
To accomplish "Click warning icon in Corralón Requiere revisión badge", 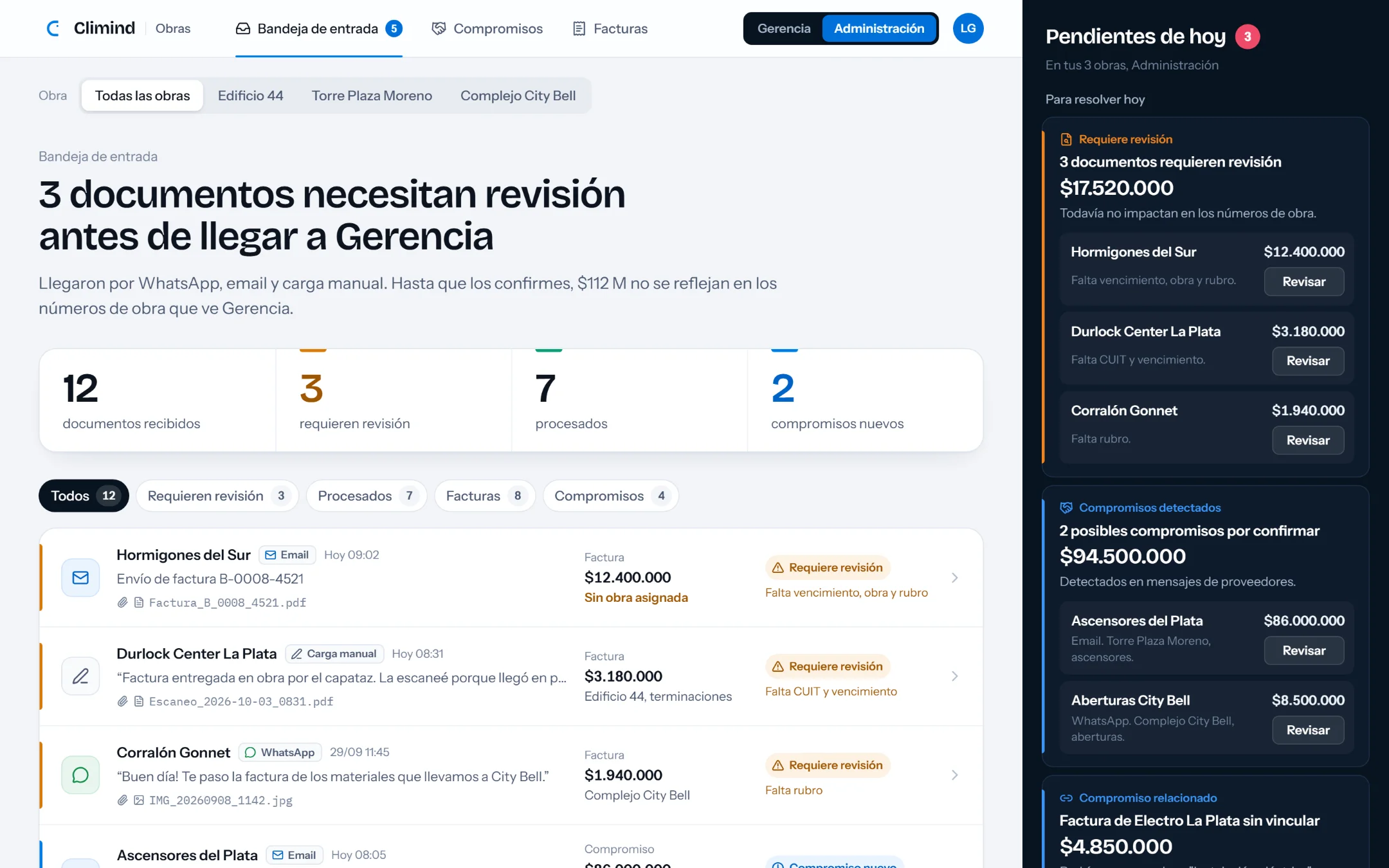I will click(777, 765).
